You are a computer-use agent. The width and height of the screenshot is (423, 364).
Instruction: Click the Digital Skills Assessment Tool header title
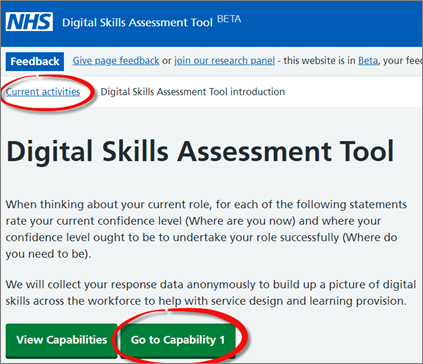coord(137,23)
